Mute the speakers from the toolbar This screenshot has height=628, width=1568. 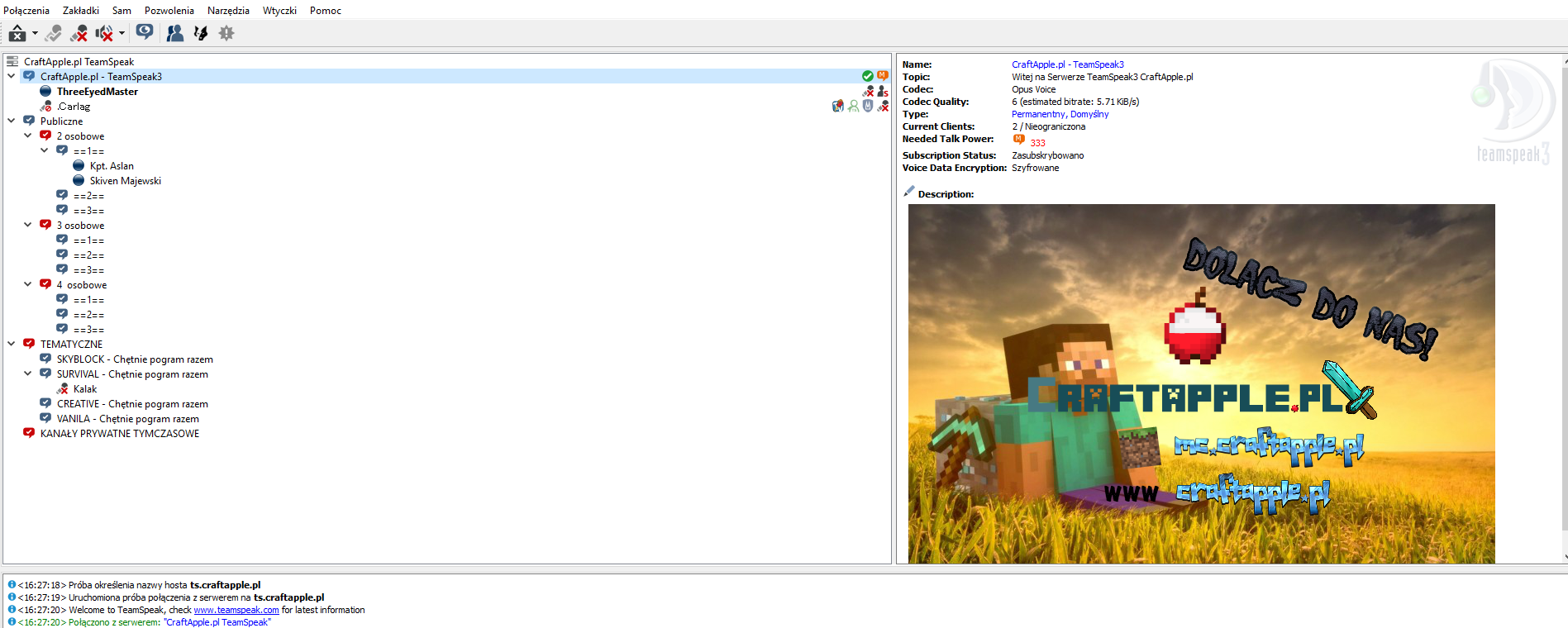pos(104,33)
